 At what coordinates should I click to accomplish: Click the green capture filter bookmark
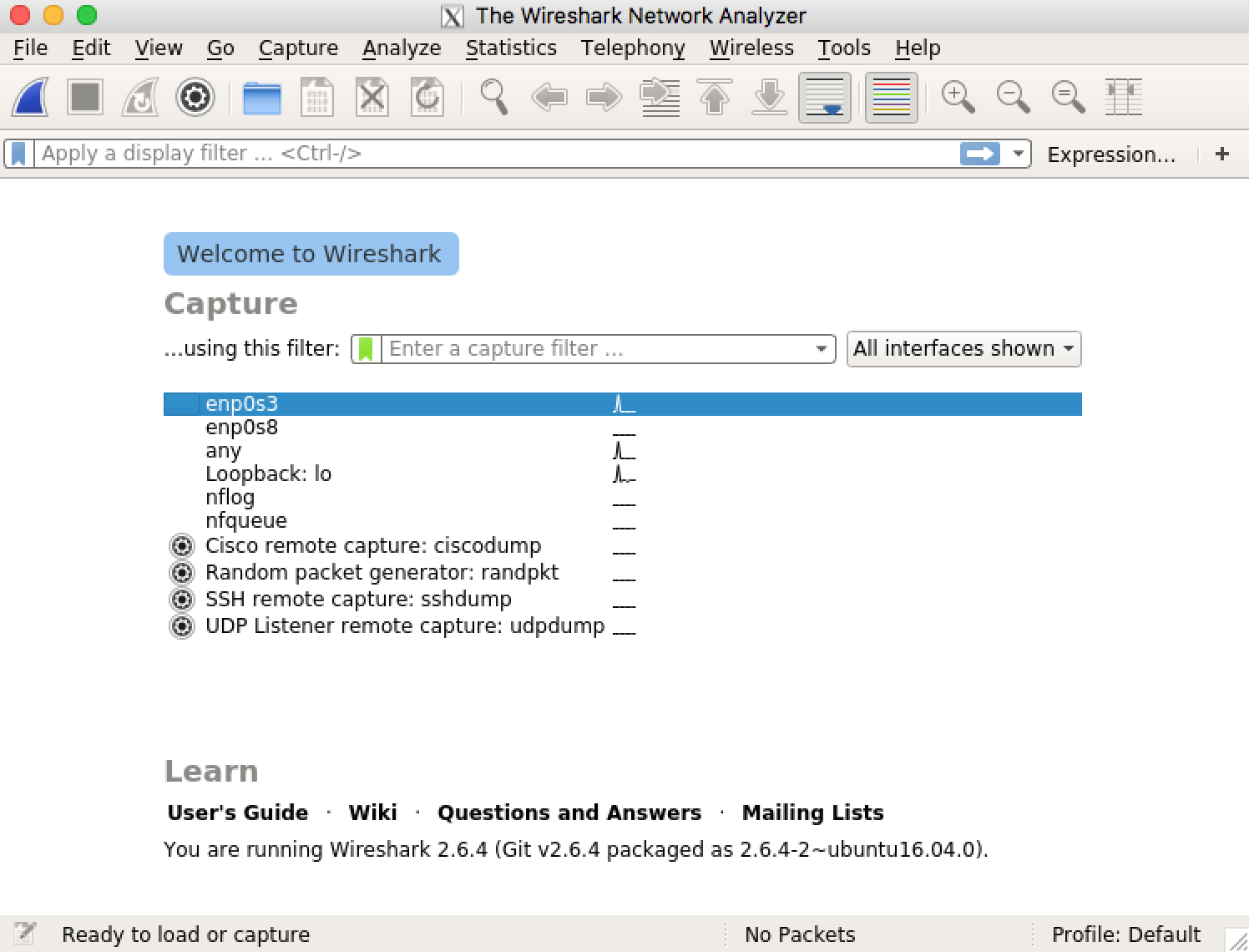[366, 349]
